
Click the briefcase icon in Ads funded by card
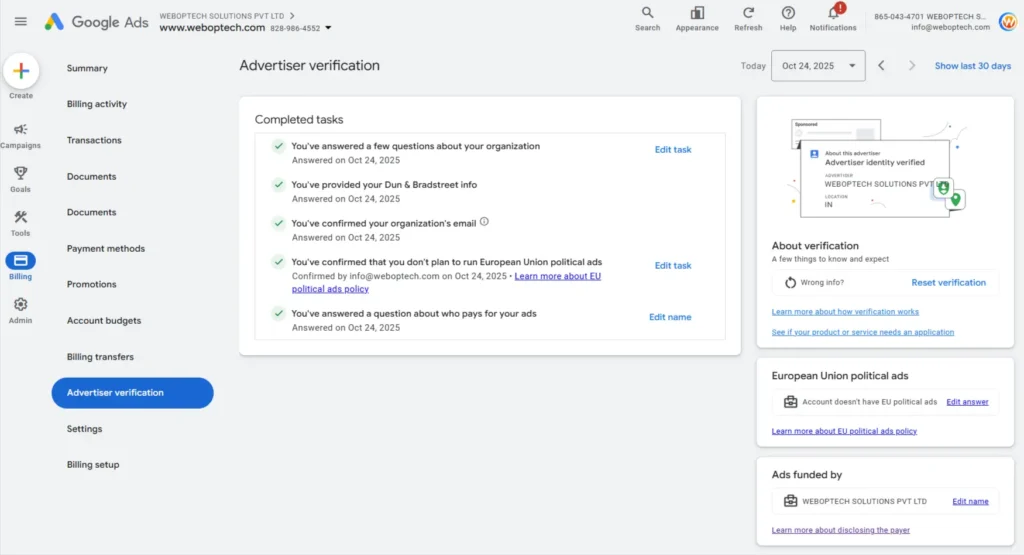click(790, 501)
